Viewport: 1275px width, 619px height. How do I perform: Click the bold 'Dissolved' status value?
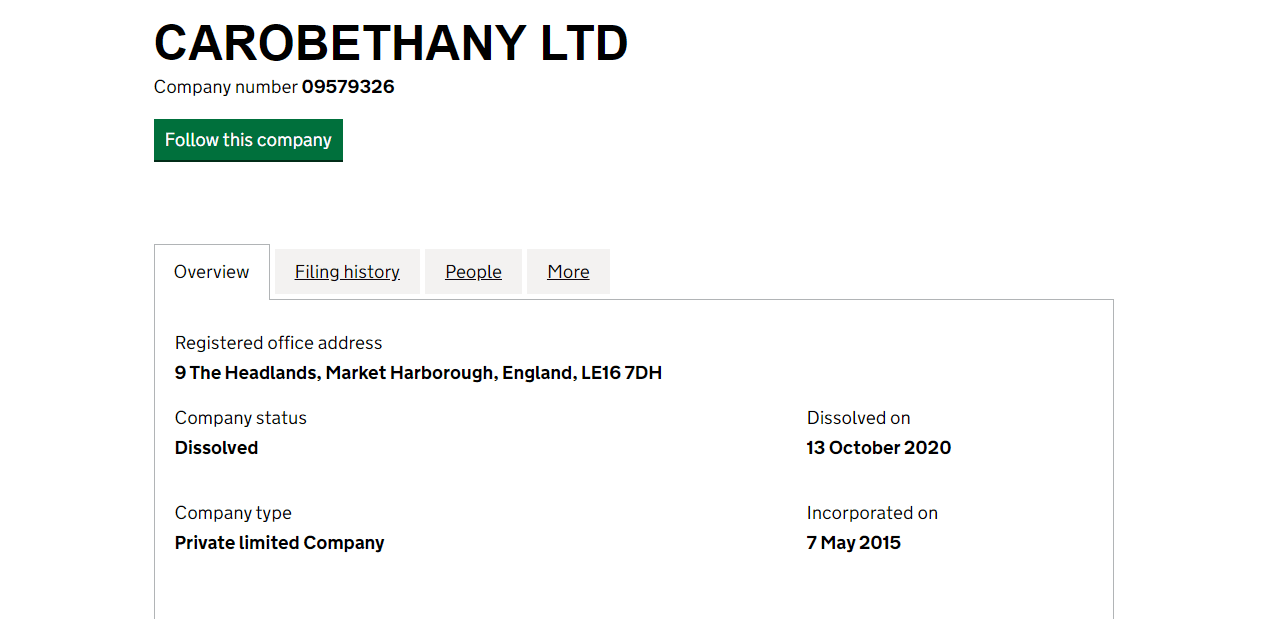216,448
